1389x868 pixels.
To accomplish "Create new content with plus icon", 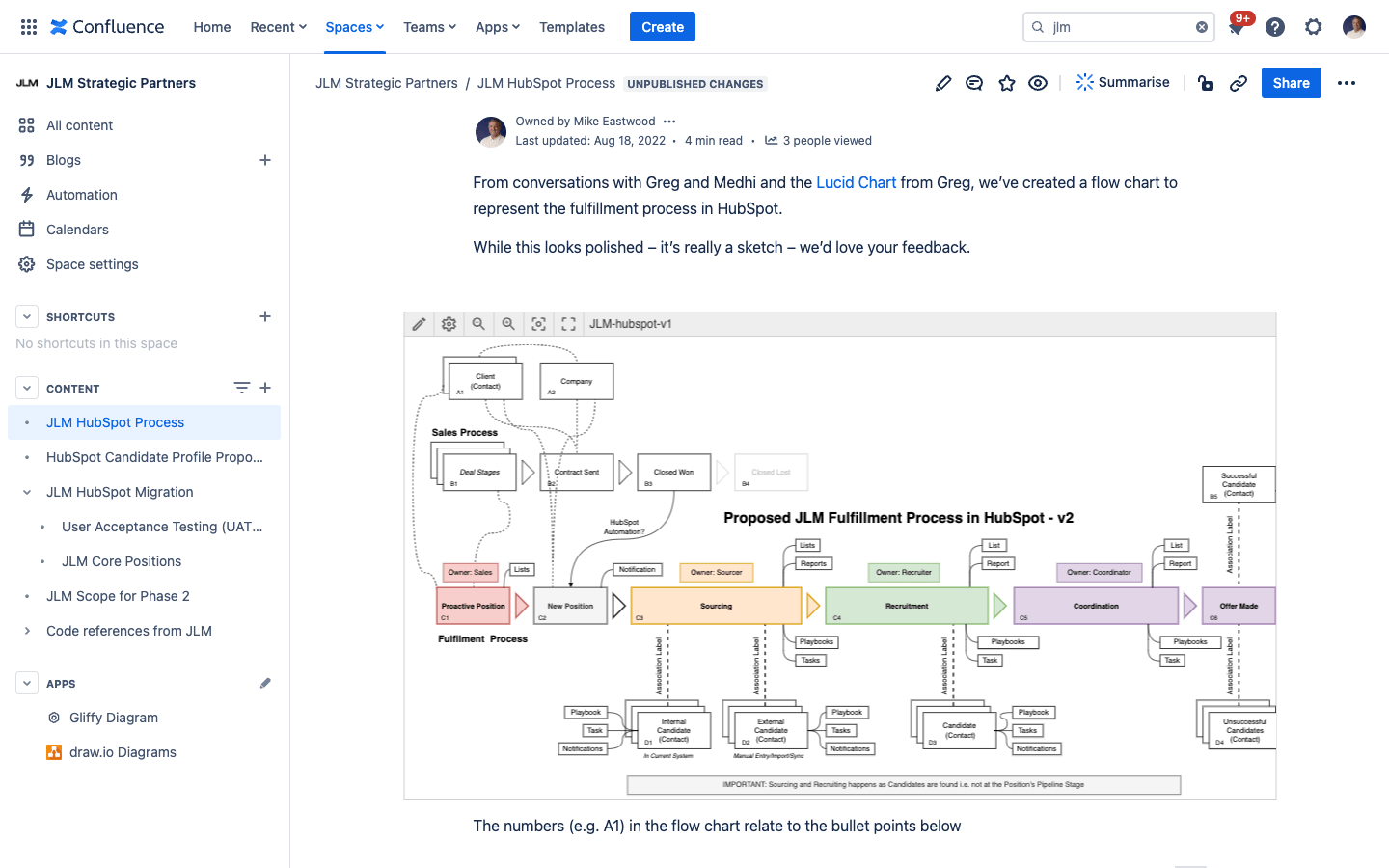I will [265, 388].
